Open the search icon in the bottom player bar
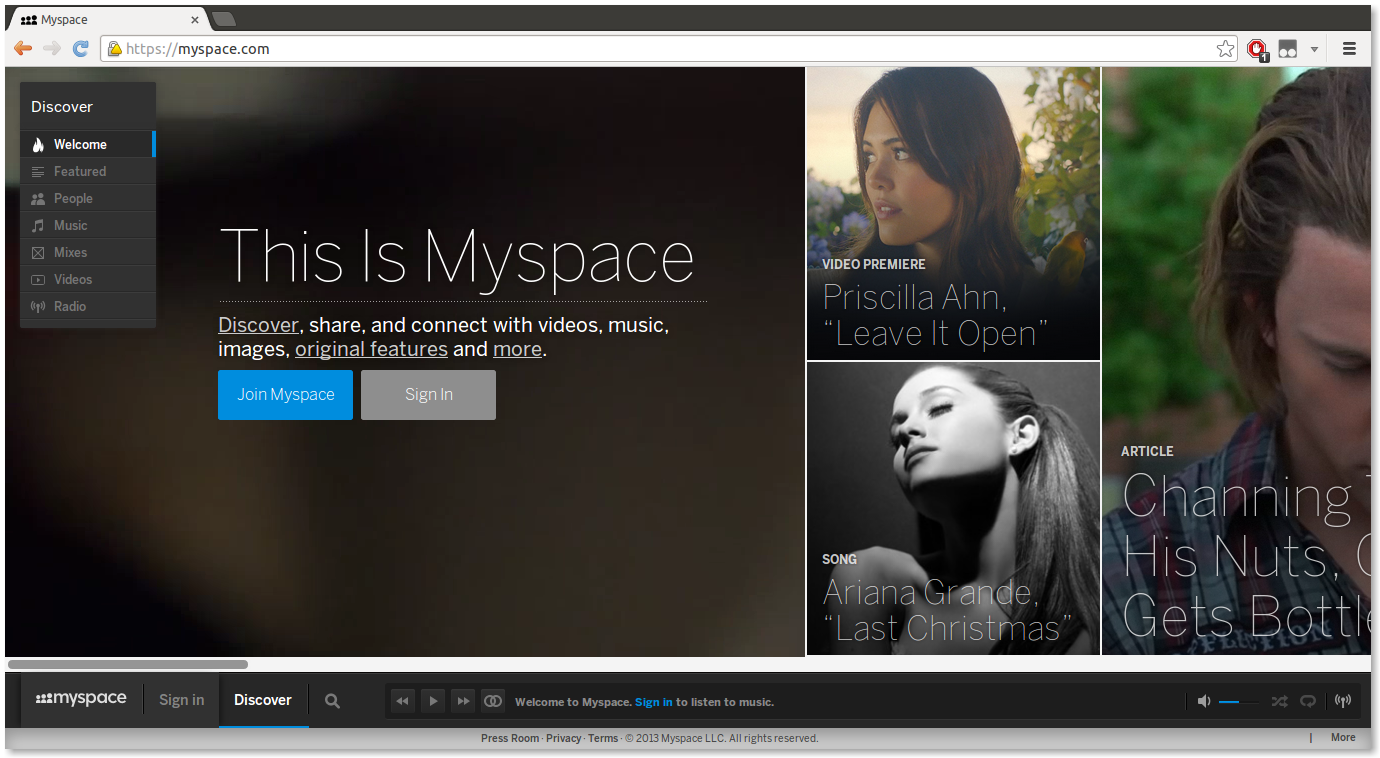Screen dimensions: 1380x758 (332, 700)
